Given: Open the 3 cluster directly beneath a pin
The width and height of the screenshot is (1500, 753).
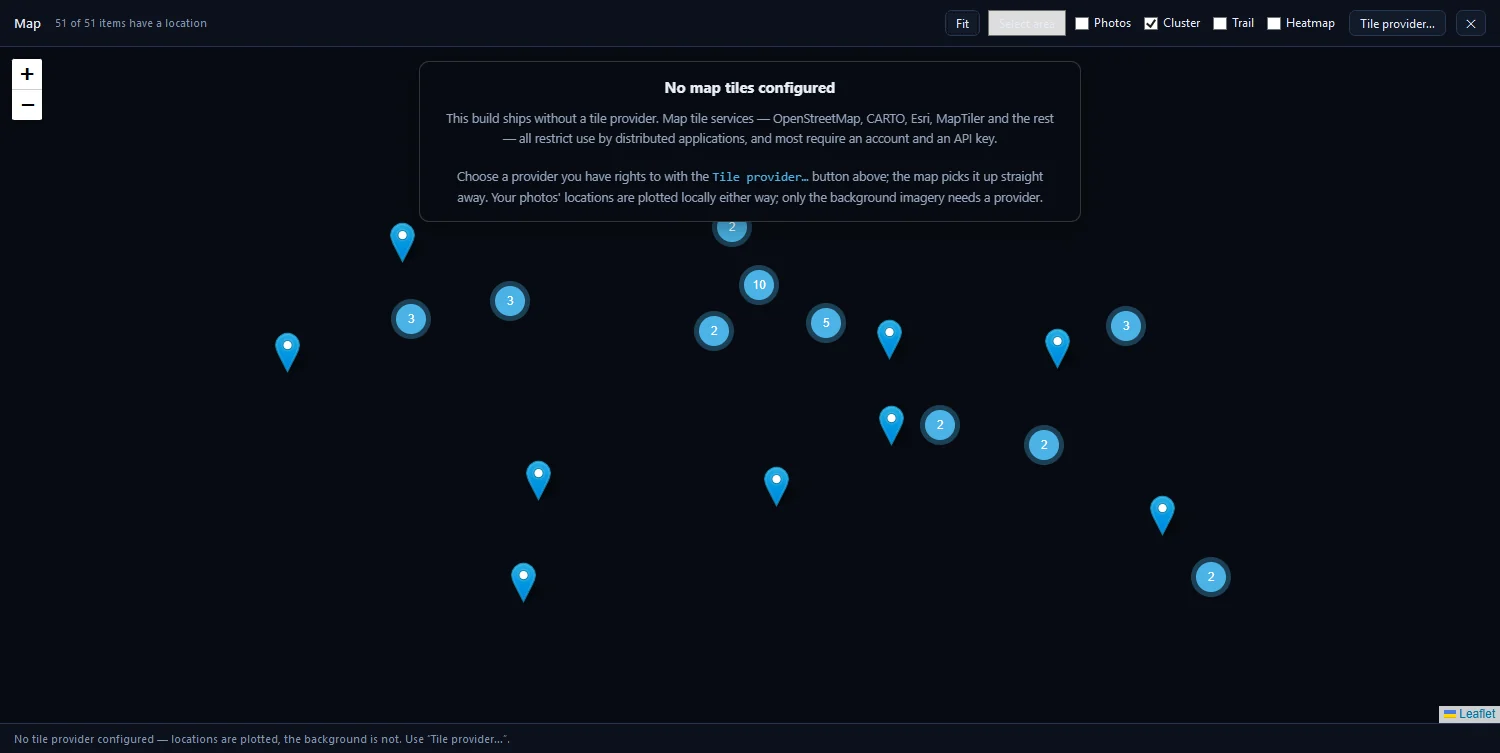Looking at the screenshot, I should tap(411, 319).
